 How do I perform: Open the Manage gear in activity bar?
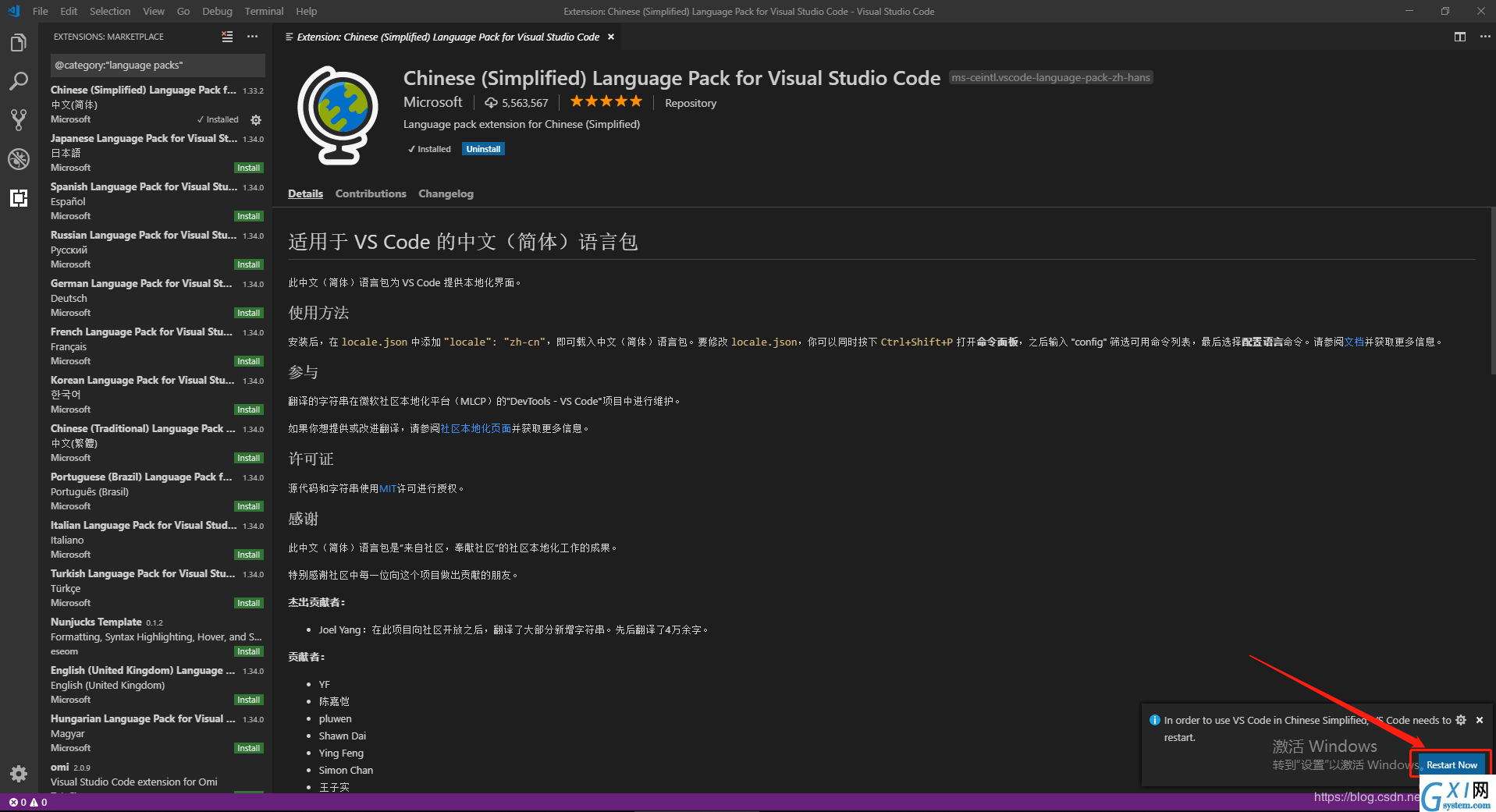point(19,773)
